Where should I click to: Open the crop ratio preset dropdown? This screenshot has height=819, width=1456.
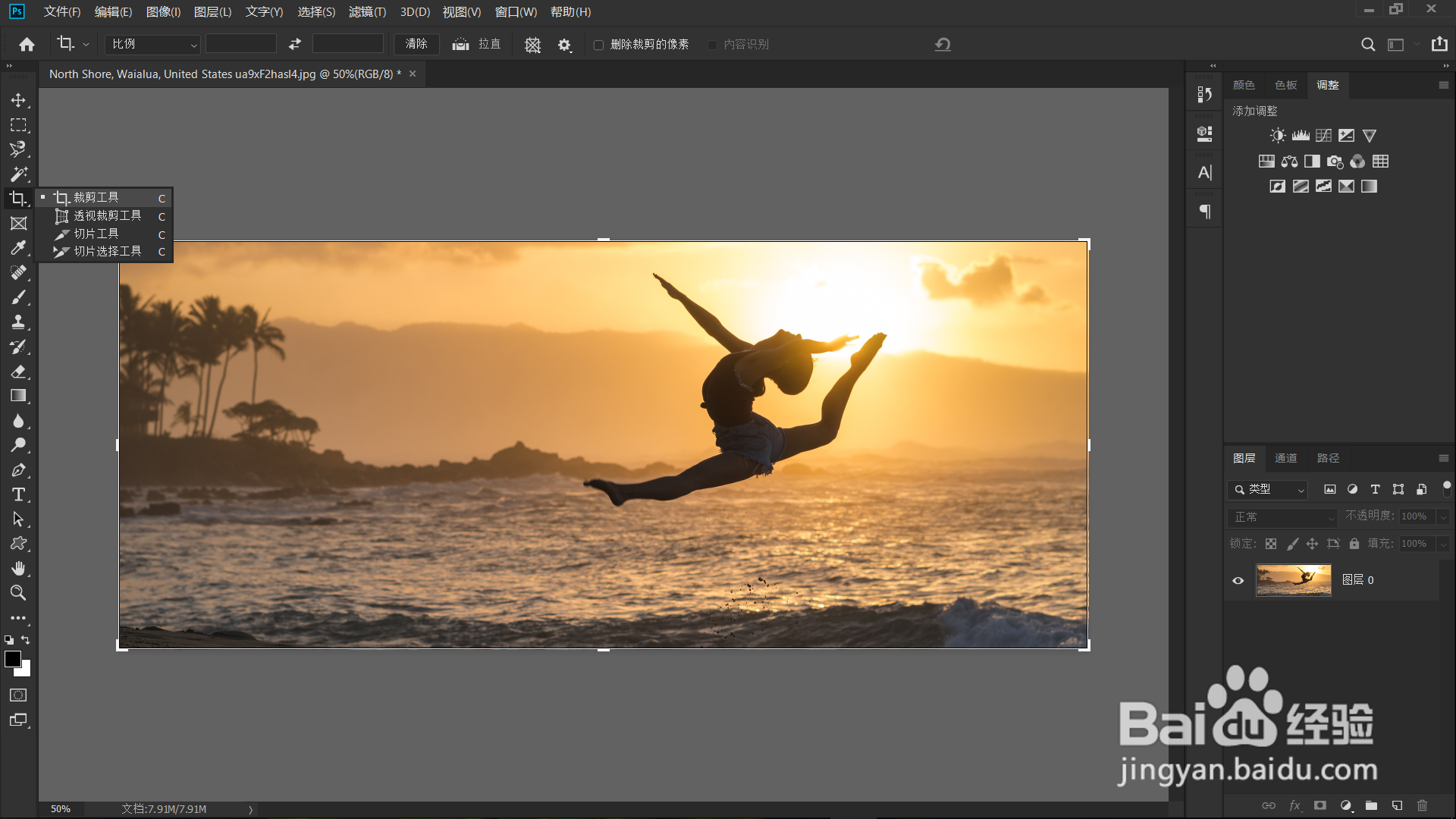[152, 45]
